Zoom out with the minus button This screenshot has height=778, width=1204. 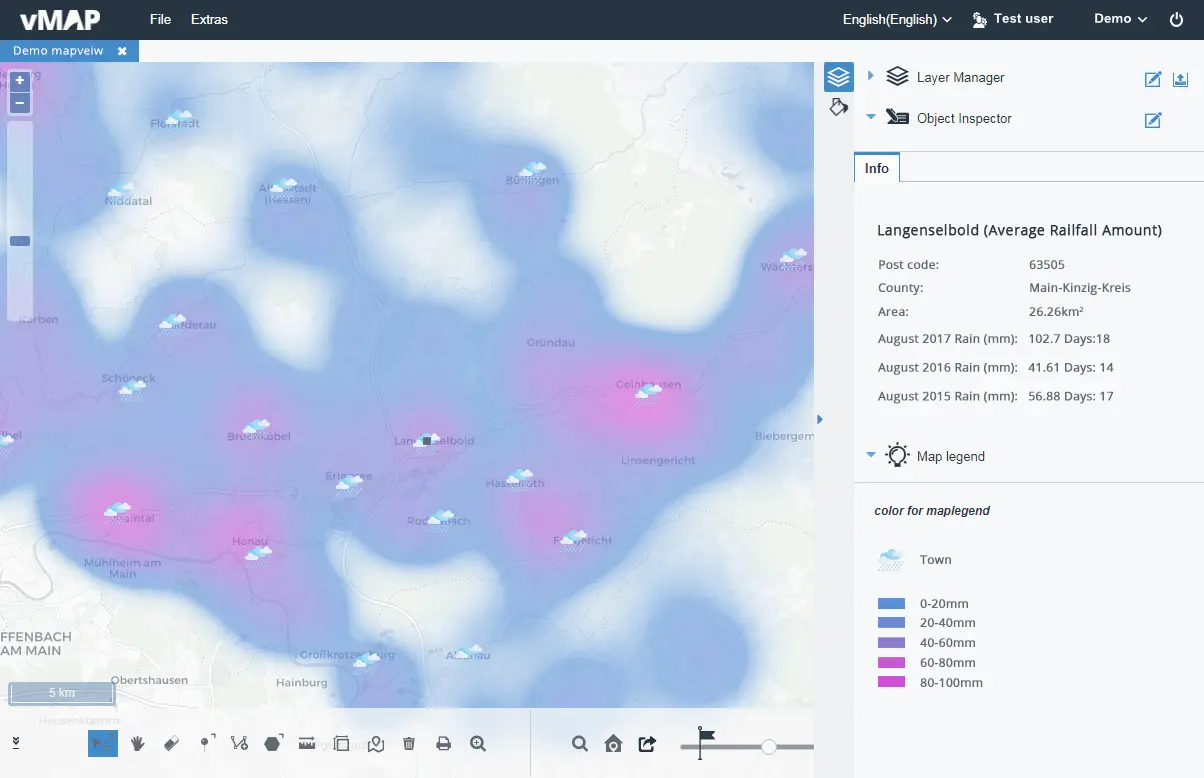coord(19,102)
